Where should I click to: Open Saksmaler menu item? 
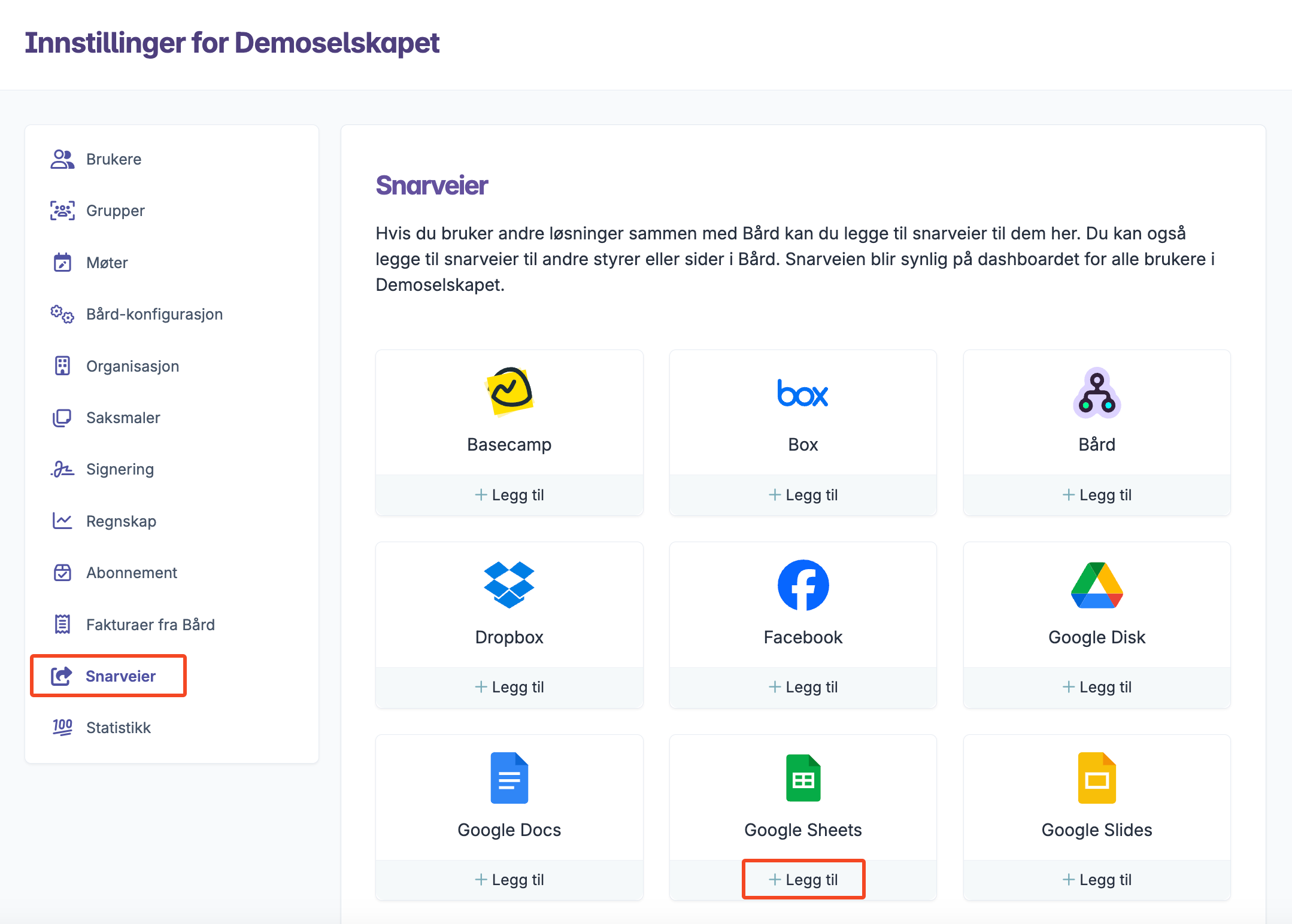click(123, 418)
